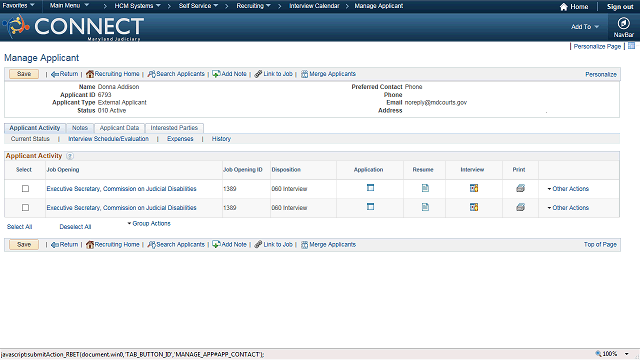Tick the first row Select checkbox
This screenshot has width=640, height=360.
(x=25, y=189)
